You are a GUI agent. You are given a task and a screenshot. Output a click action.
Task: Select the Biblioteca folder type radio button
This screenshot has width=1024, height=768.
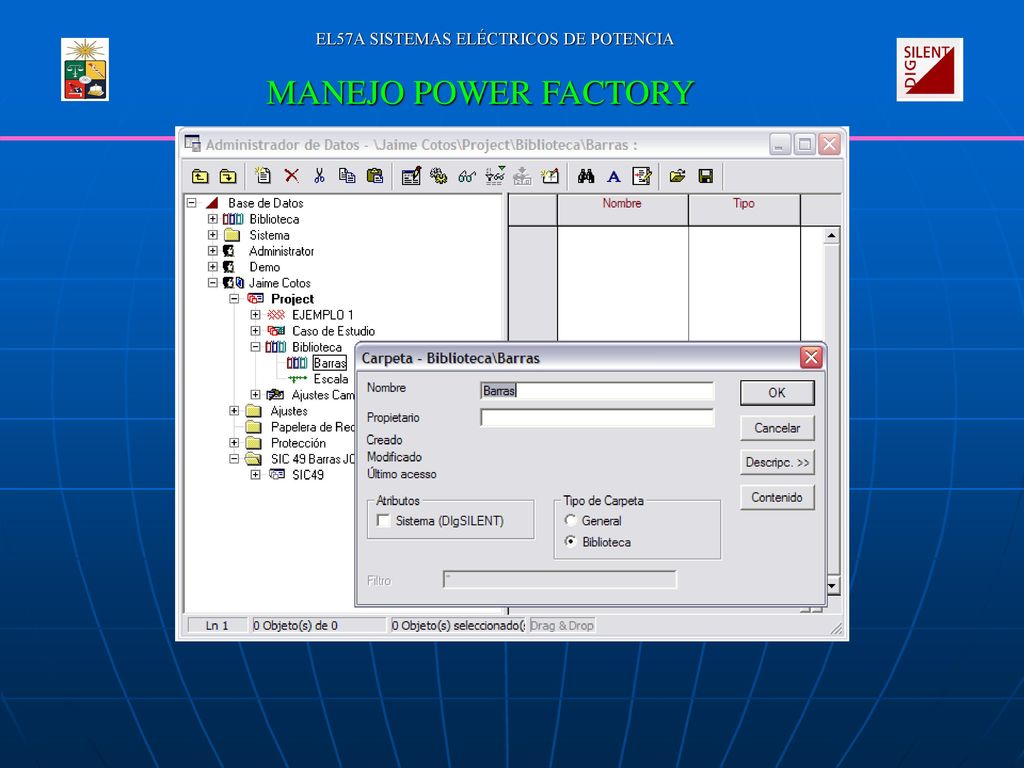pyautogui.click(x=571, y=541)
